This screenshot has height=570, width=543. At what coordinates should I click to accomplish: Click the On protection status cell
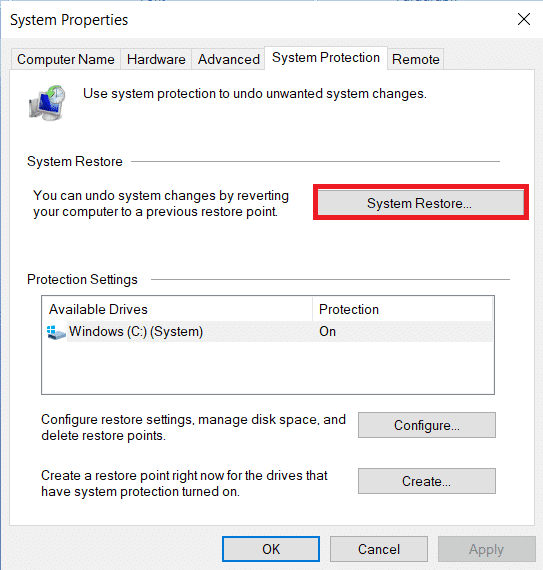327,332
